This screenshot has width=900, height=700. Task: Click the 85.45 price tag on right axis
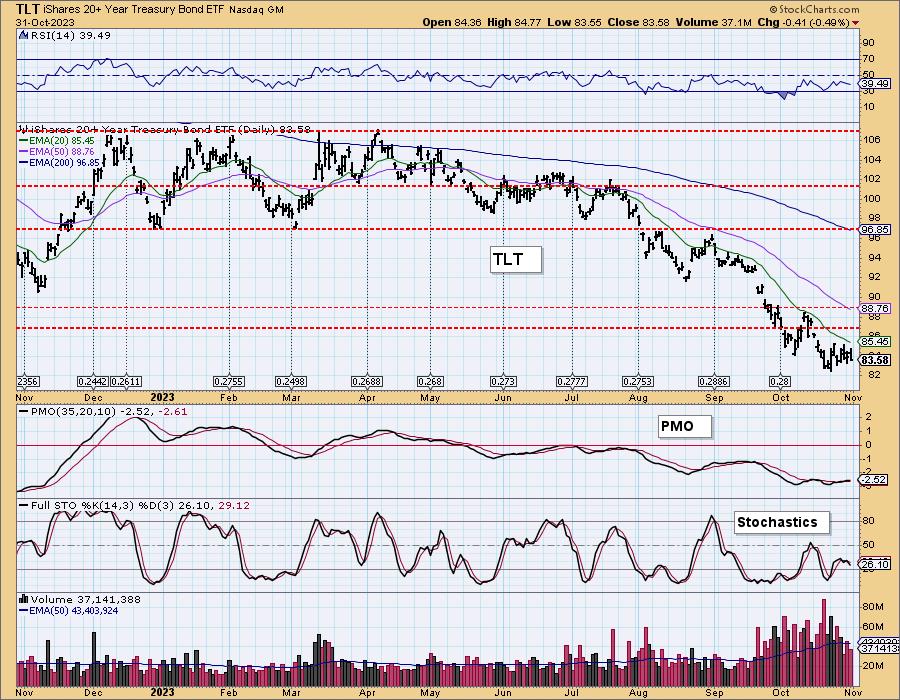875,341
